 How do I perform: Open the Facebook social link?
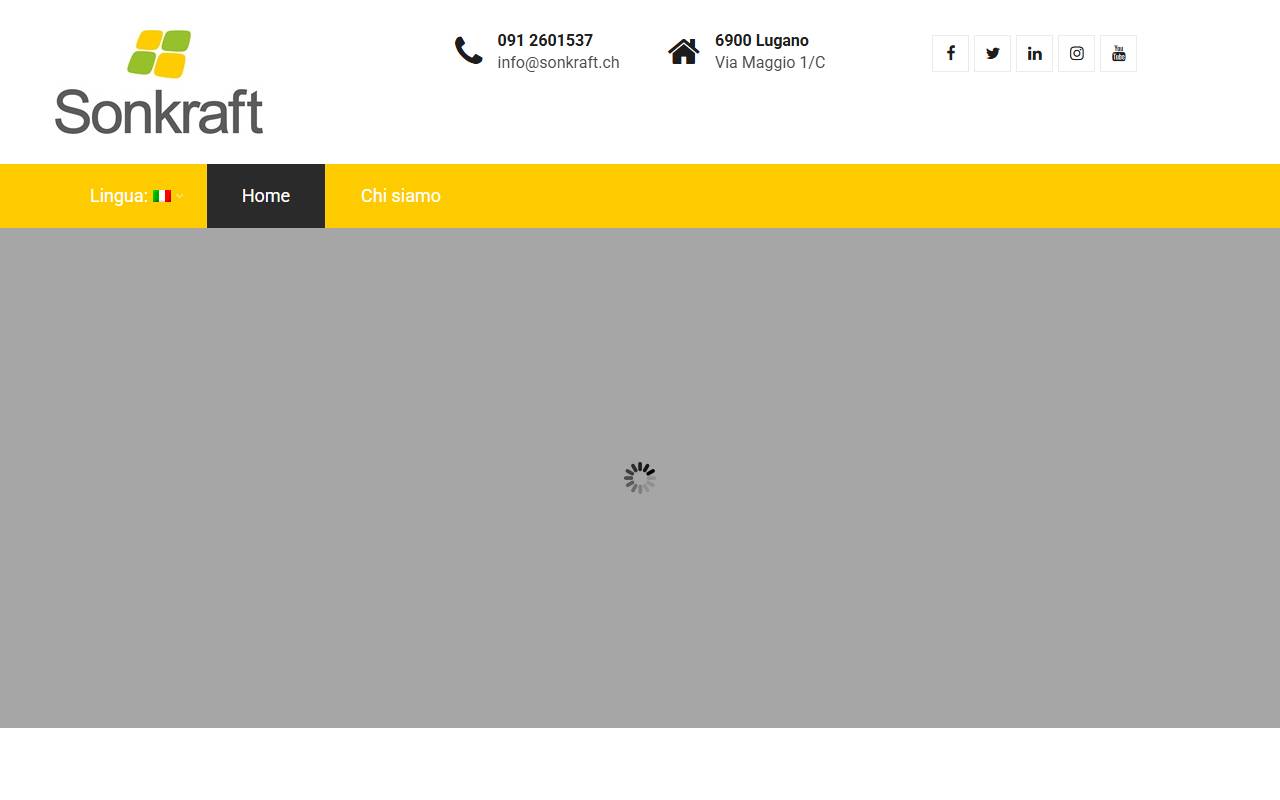click(950, 54)
